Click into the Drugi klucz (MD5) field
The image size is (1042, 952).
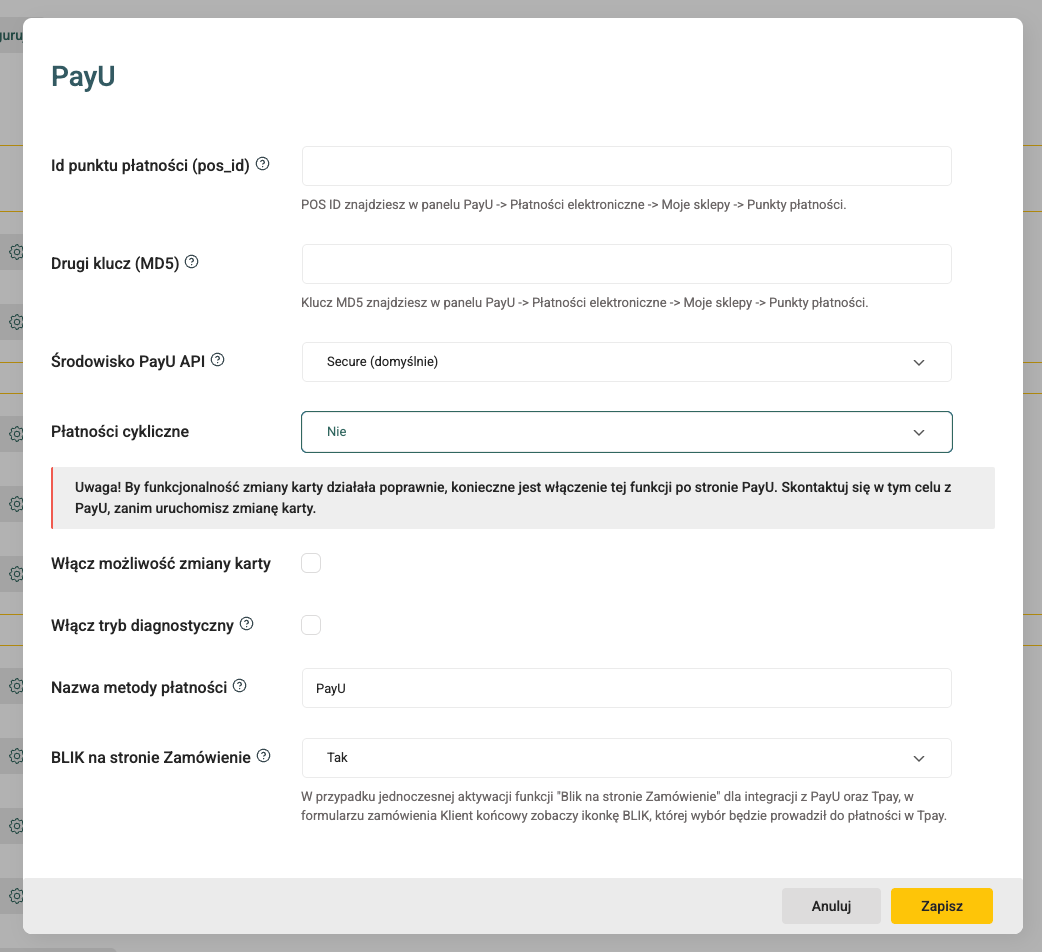[626, 264]
